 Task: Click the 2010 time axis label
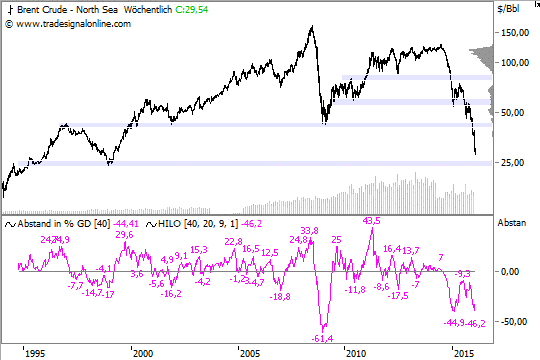pos(356,354)
